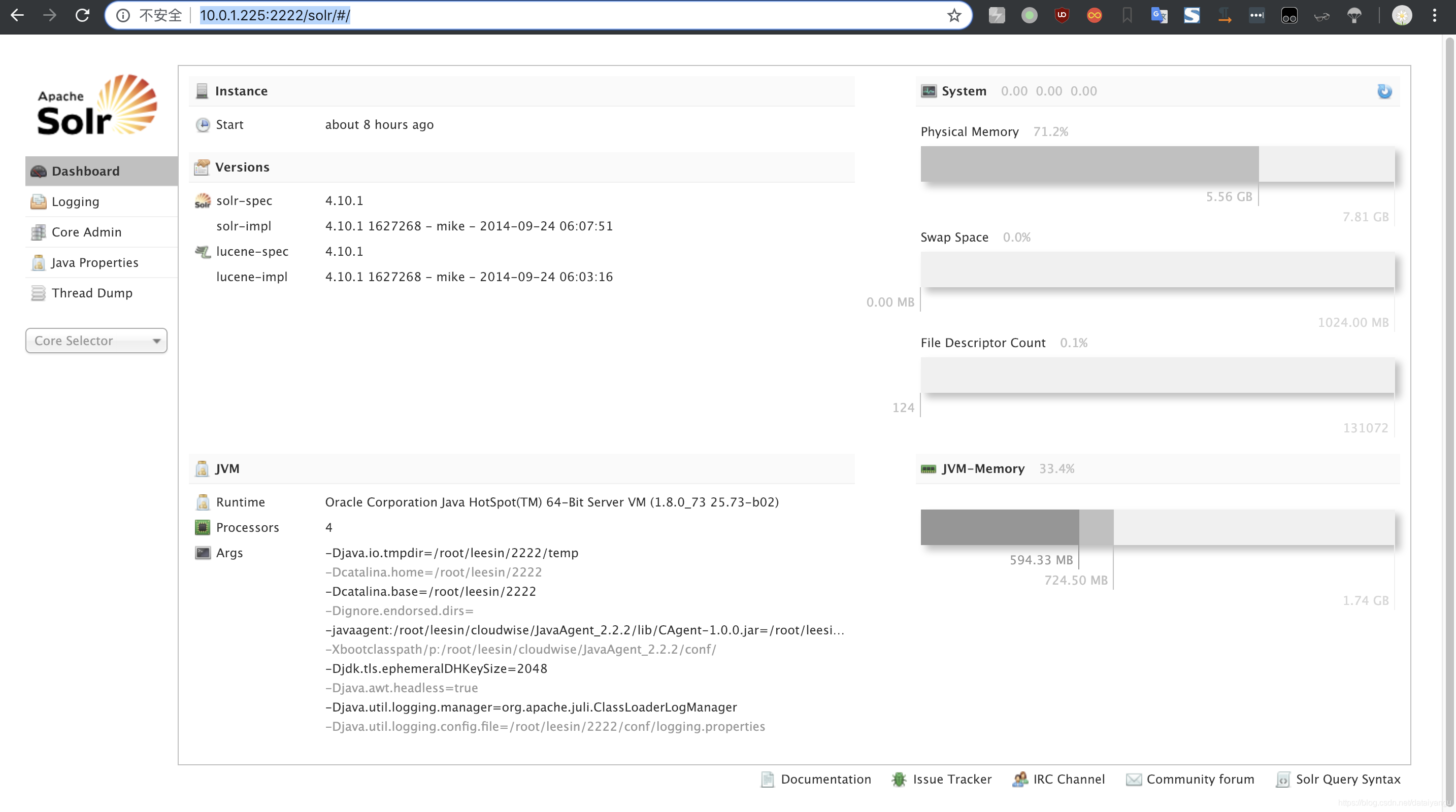
Task: Open the Thread Dump icon
Action: click(x=38, y=292)
